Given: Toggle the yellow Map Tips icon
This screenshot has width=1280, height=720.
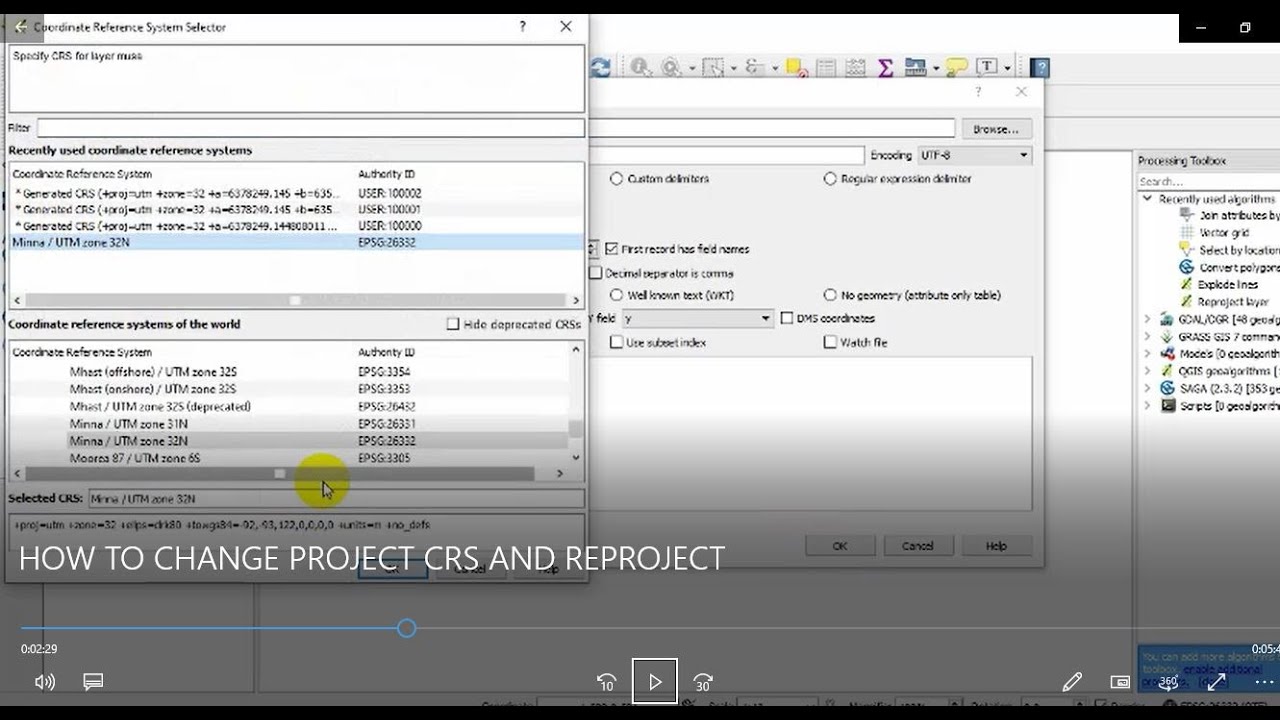Looking at the screenshot, I should [x=957, y=67].
